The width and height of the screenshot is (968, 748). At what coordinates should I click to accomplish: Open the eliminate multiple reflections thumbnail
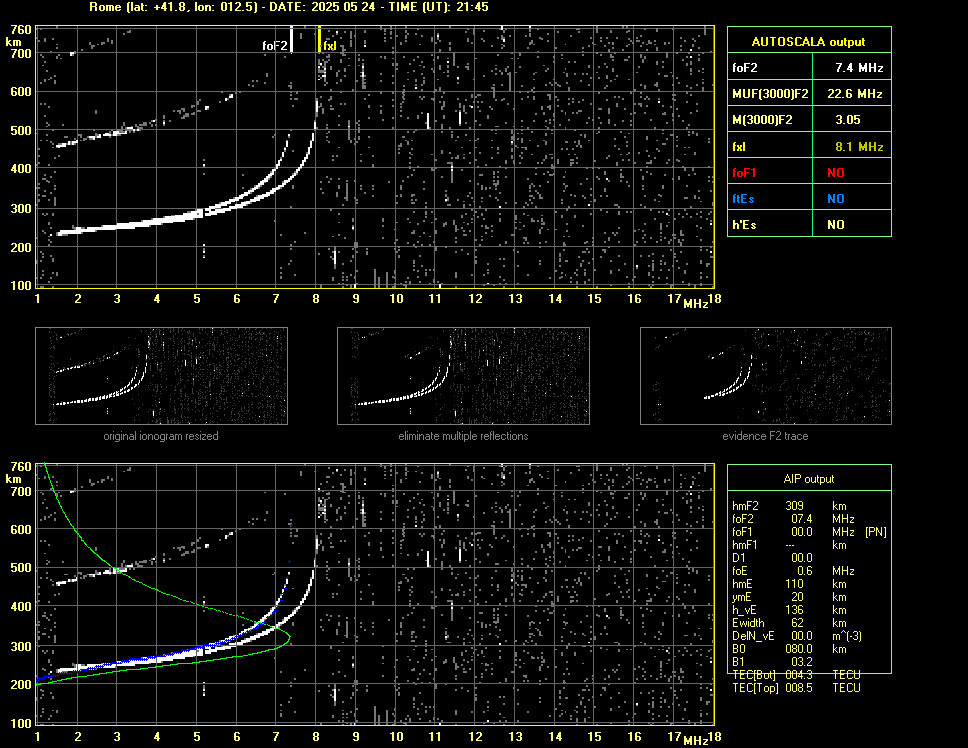click(463, 376)
